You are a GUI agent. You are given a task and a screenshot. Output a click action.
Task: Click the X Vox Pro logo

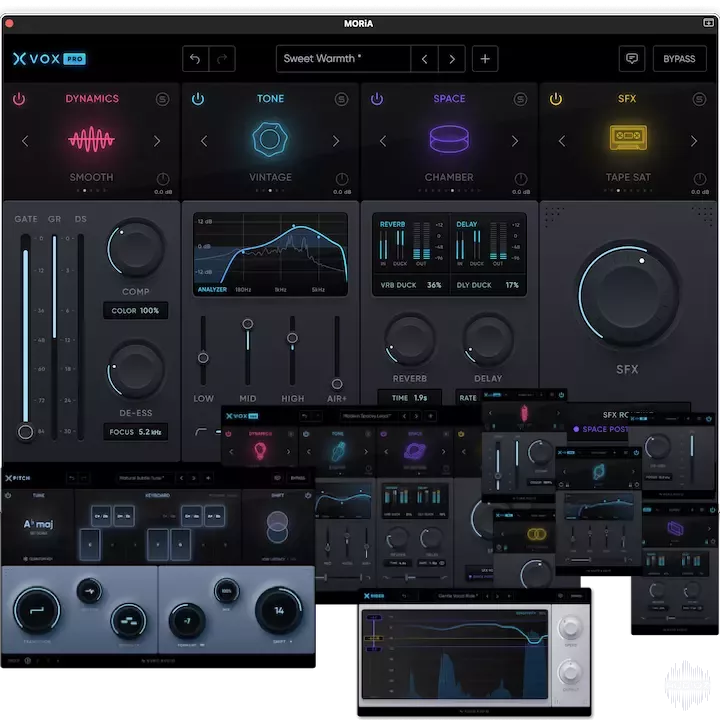pos(50,59)
